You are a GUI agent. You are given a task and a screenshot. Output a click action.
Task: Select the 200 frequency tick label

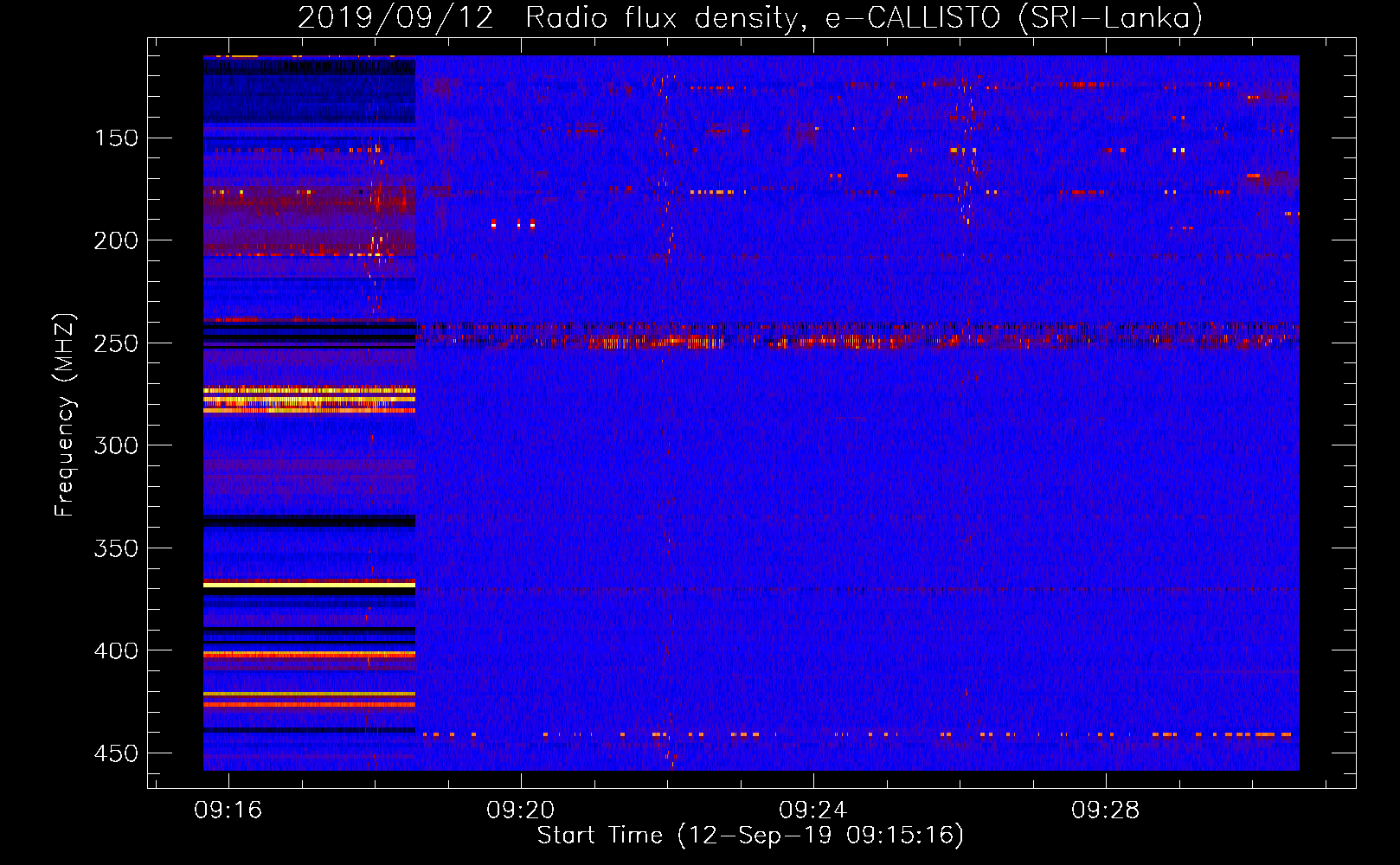pos(116,240)
